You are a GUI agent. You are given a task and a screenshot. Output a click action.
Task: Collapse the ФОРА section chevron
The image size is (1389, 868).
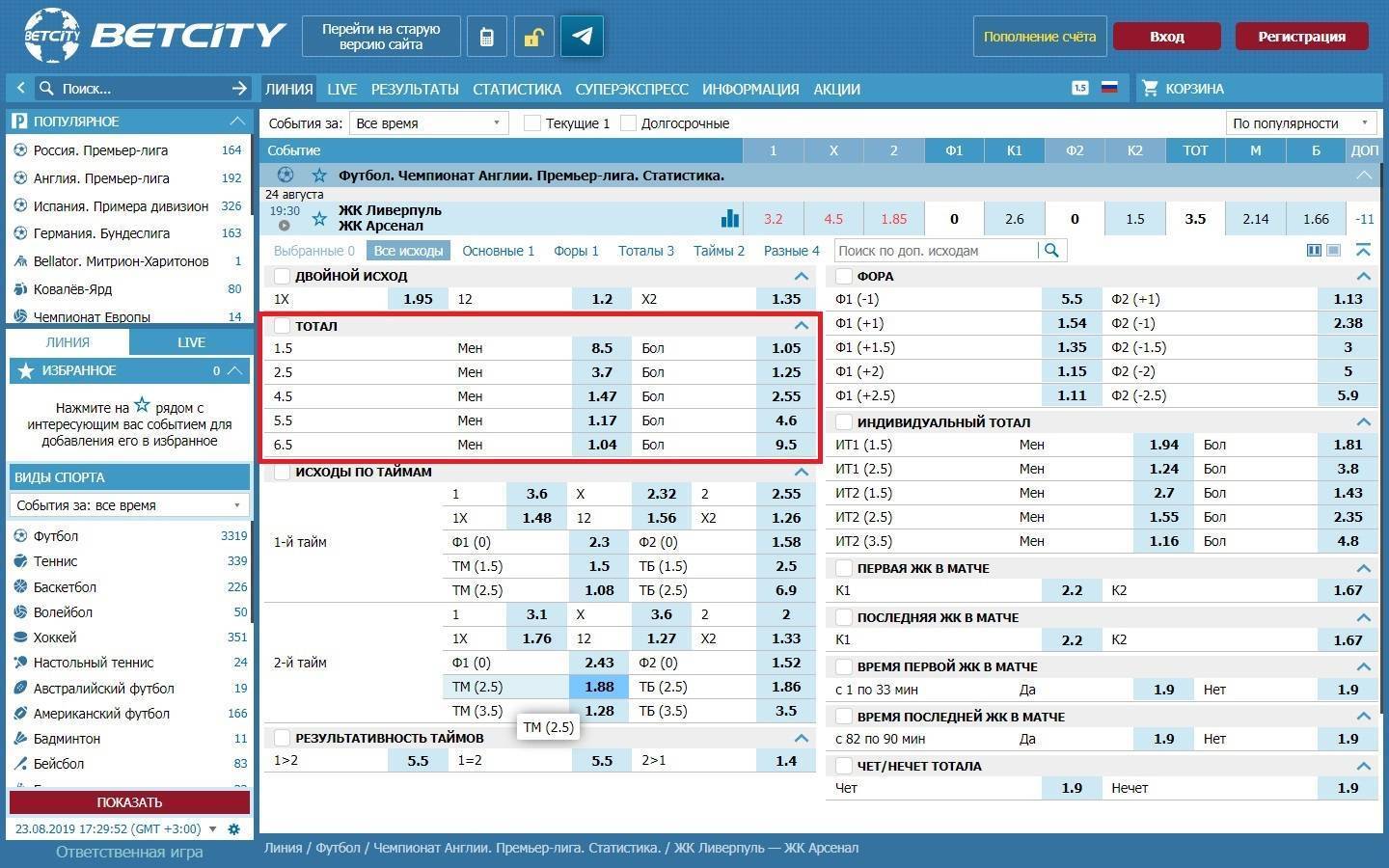(x=1363, y=276)
